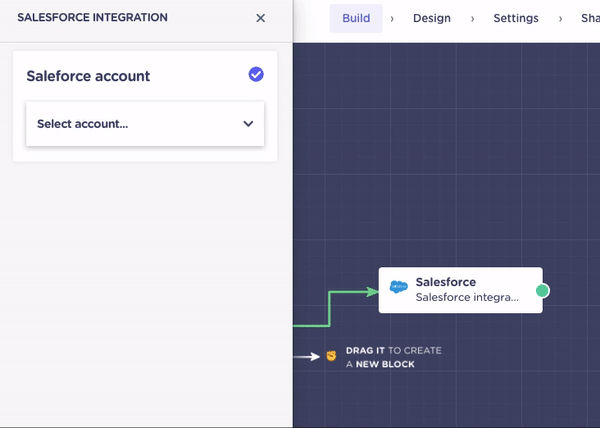Click the Saleforce account heading
600x428 pixels.
88,76
